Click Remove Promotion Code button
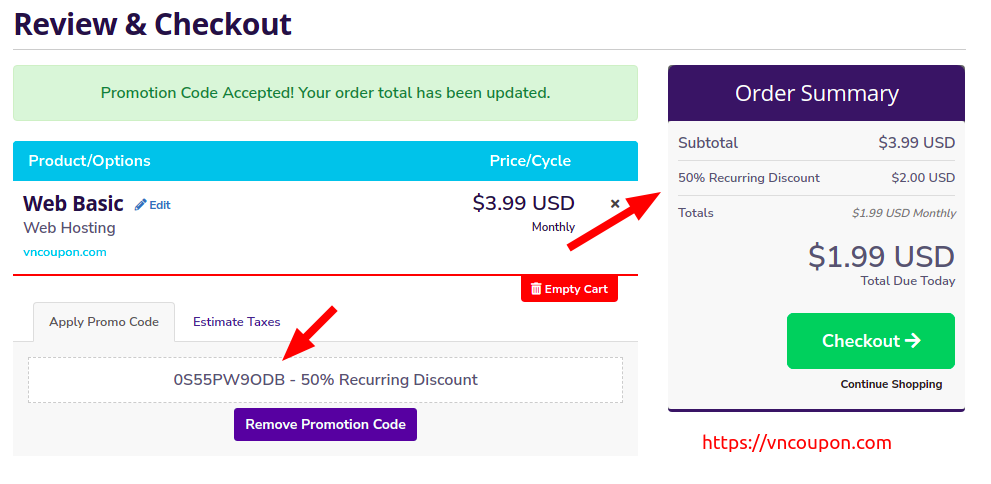The width and height of the screenshot is (991, 484). pos(325,424)
